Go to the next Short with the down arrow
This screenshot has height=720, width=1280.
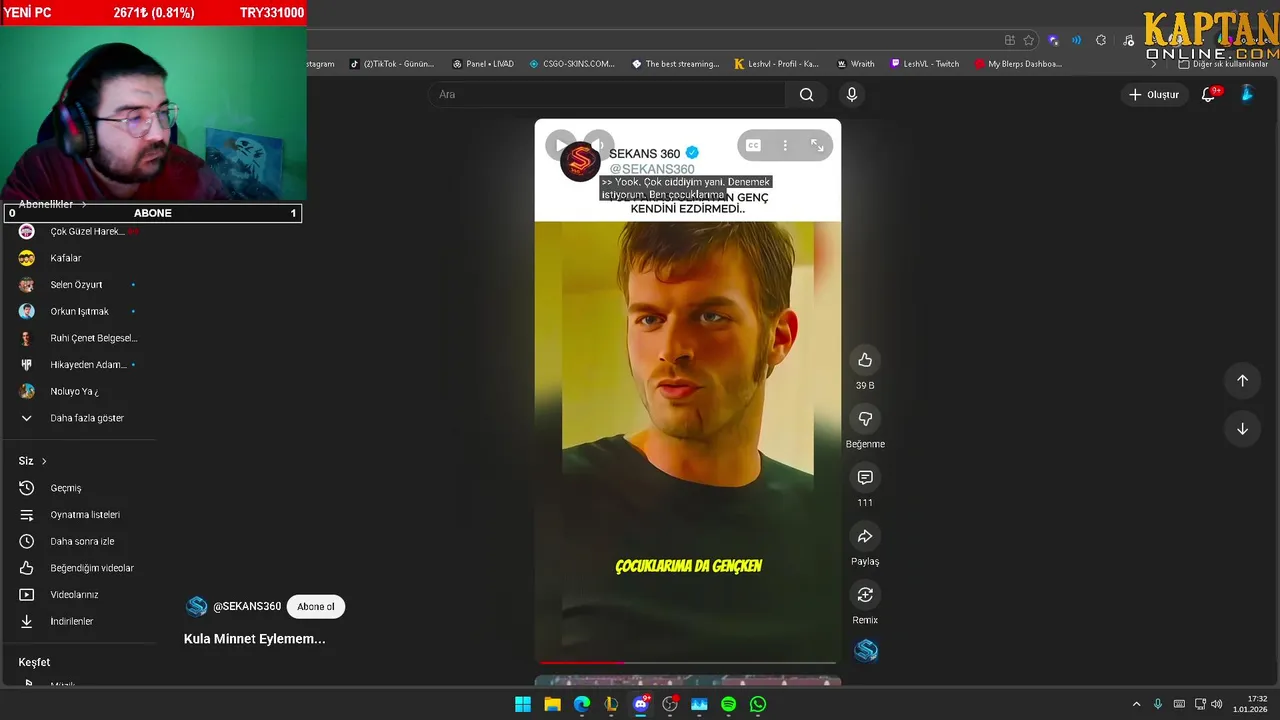tap(1242, 429)
